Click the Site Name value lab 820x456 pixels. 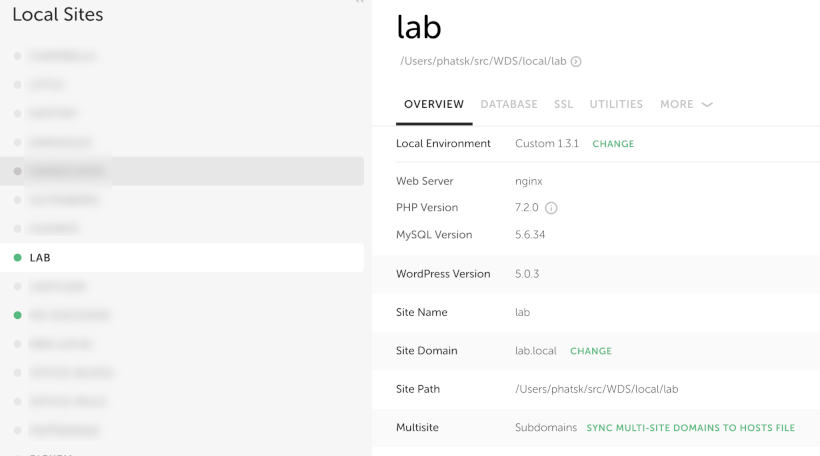point(522,312)
